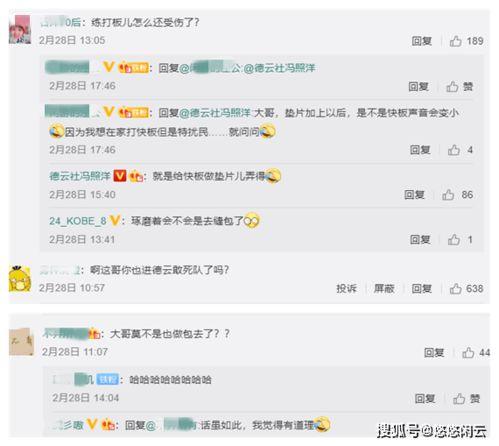Viewport: 499px width, 446px height.
Task: Click 屏蔽 on the 10:57 comment
Action: click(384, 288)
